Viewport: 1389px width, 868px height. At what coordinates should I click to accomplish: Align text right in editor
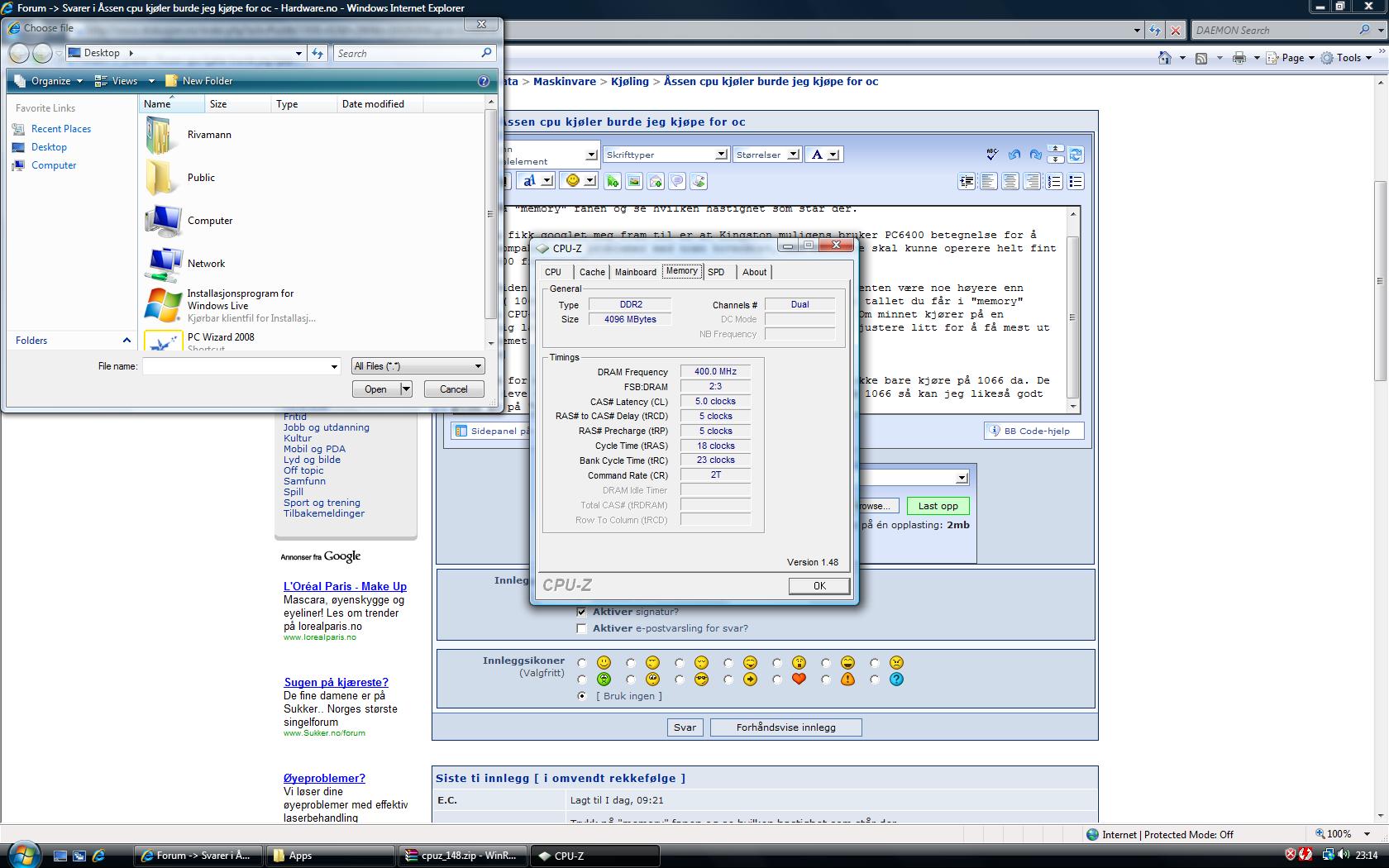pyautogui.click(x=1032, y=182)
